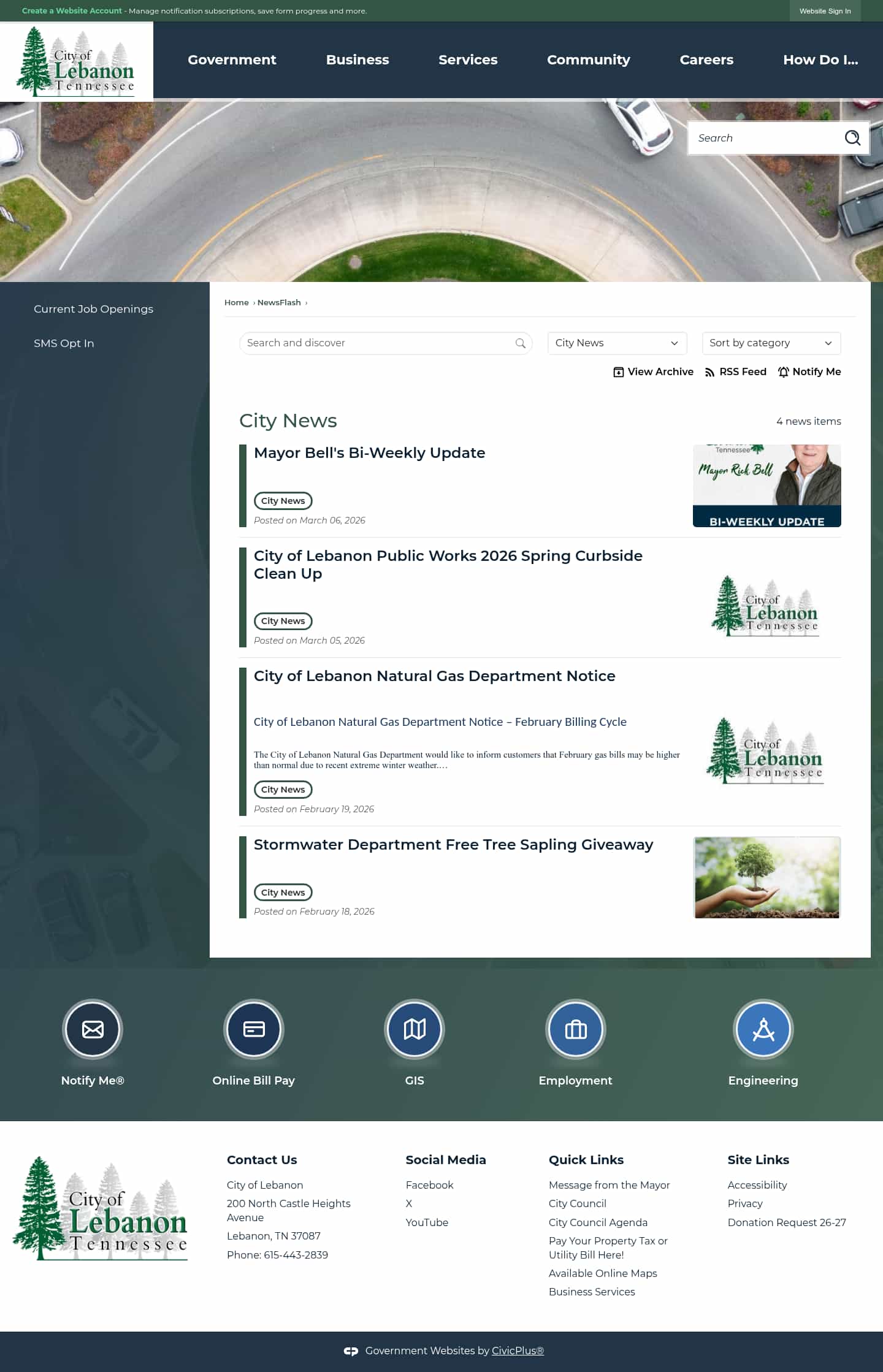Click Lebanon logo thumbnail beside Natural Gas Notice
This screenshot has height=1372, width=883.
coord(765,750)
